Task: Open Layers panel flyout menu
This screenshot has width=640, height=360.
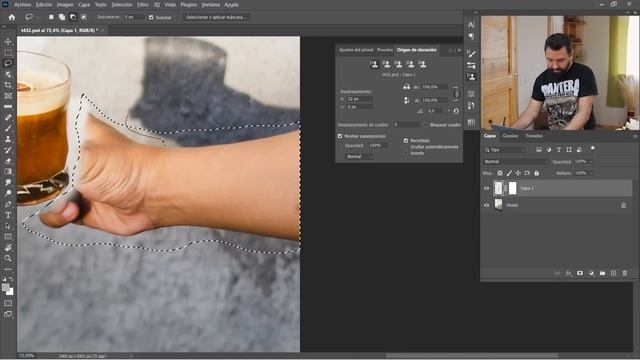Action: click(x=635, y=136)
